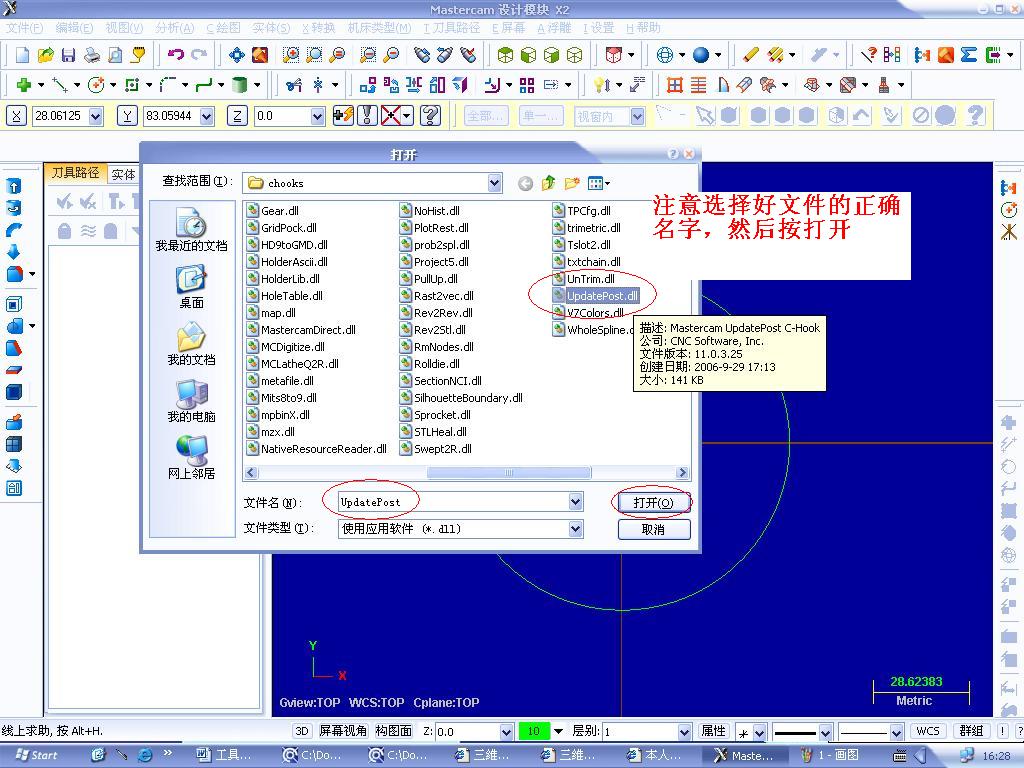
Task: Click the Solid revolve icon in the left toolbar
Action: [x=14, y=208]
